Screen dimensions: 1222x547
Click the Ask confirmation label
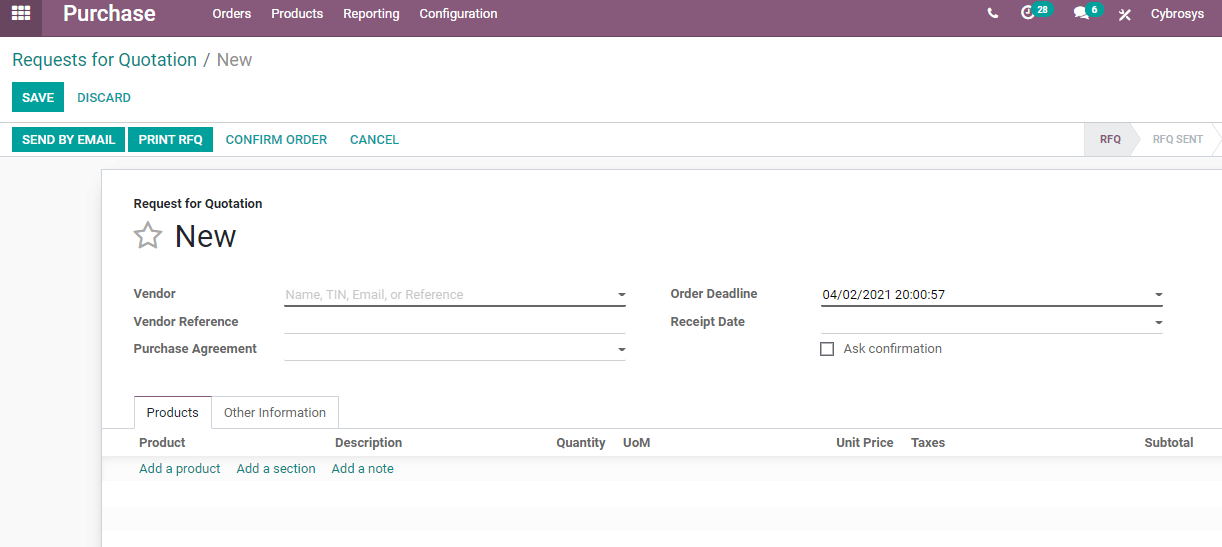coord(892,349)
